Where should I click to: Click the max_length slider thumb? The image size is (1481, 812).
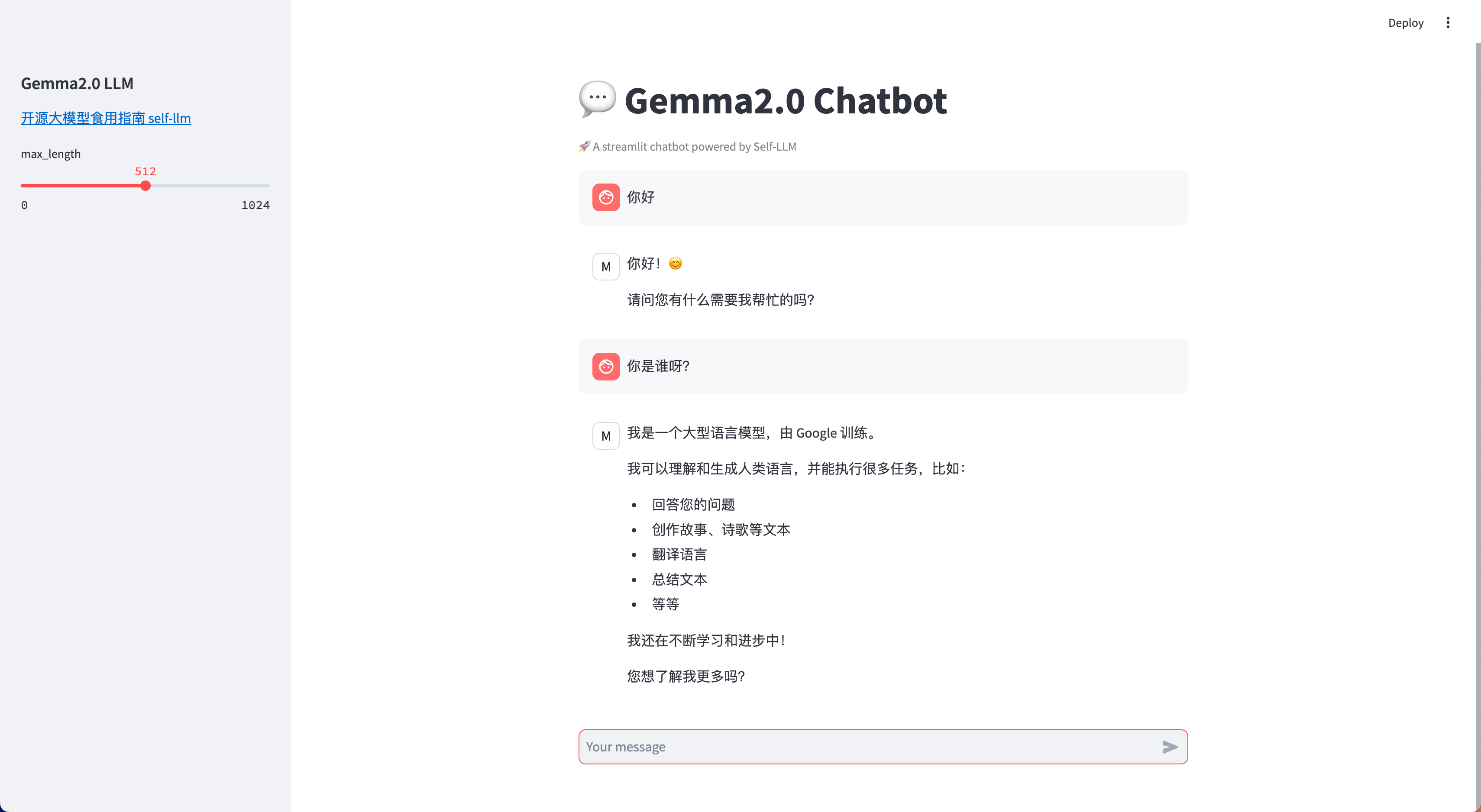pyautogui.click(x=146, y=186)
